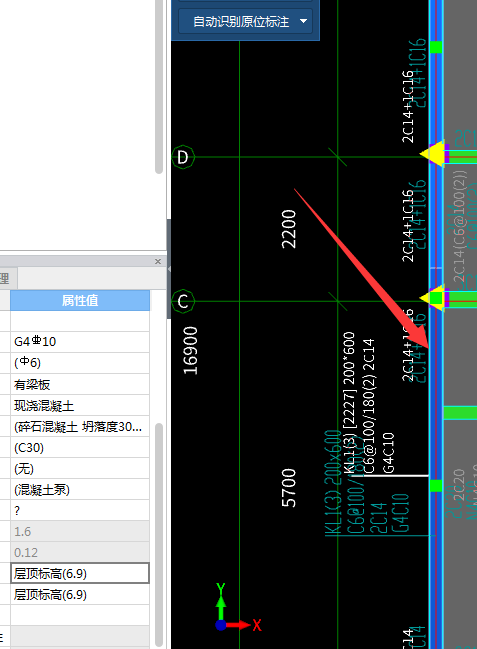Click the teal KL1(3) 200x600 CAD text
The height and width of the screenshot is (649, 477).
pyautogui.click(x=333, y=483)
